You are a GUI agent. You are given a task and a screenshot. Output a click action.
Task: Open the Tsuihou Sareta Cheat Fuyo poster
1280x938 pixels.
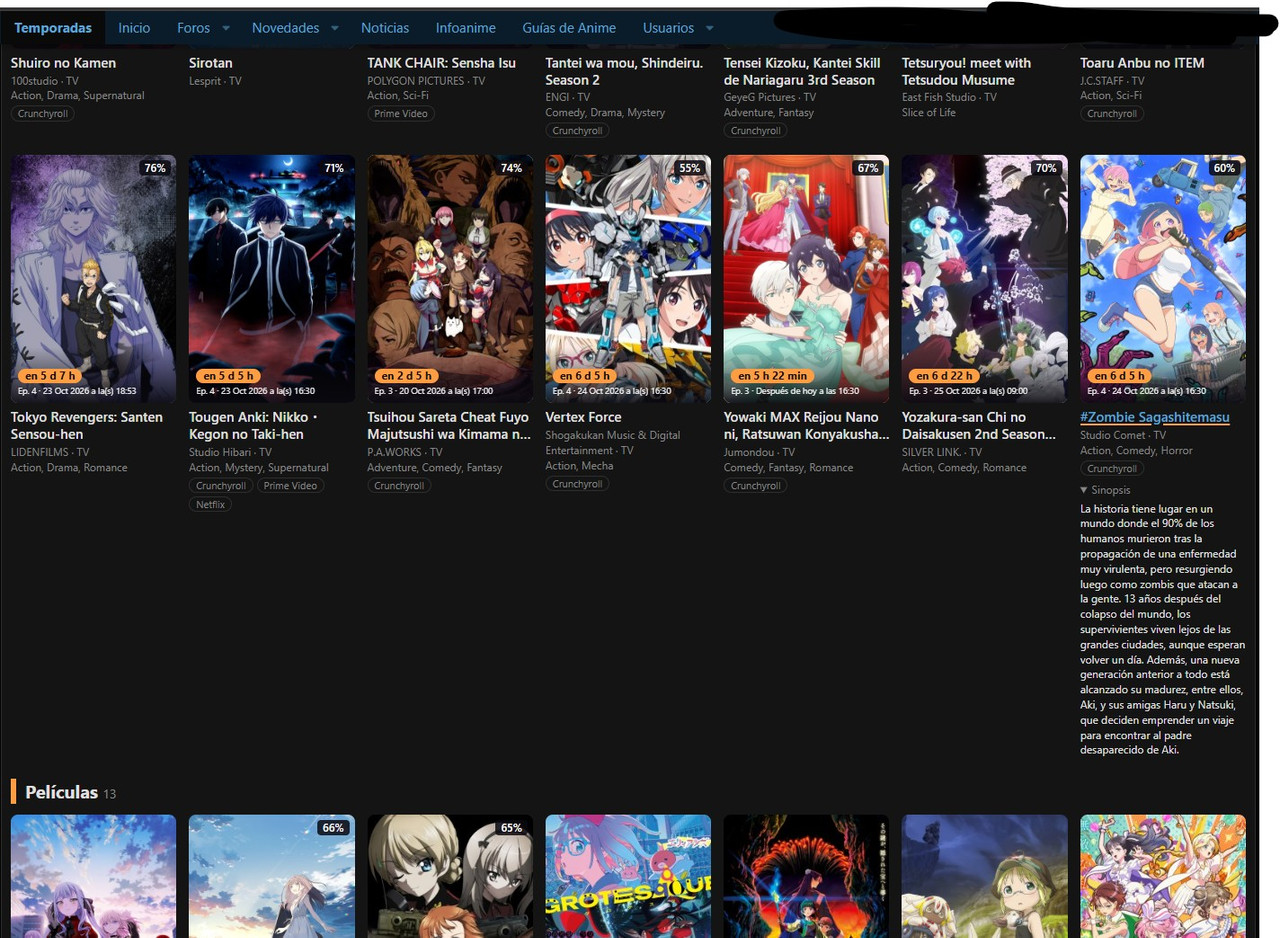coord(450,279)
